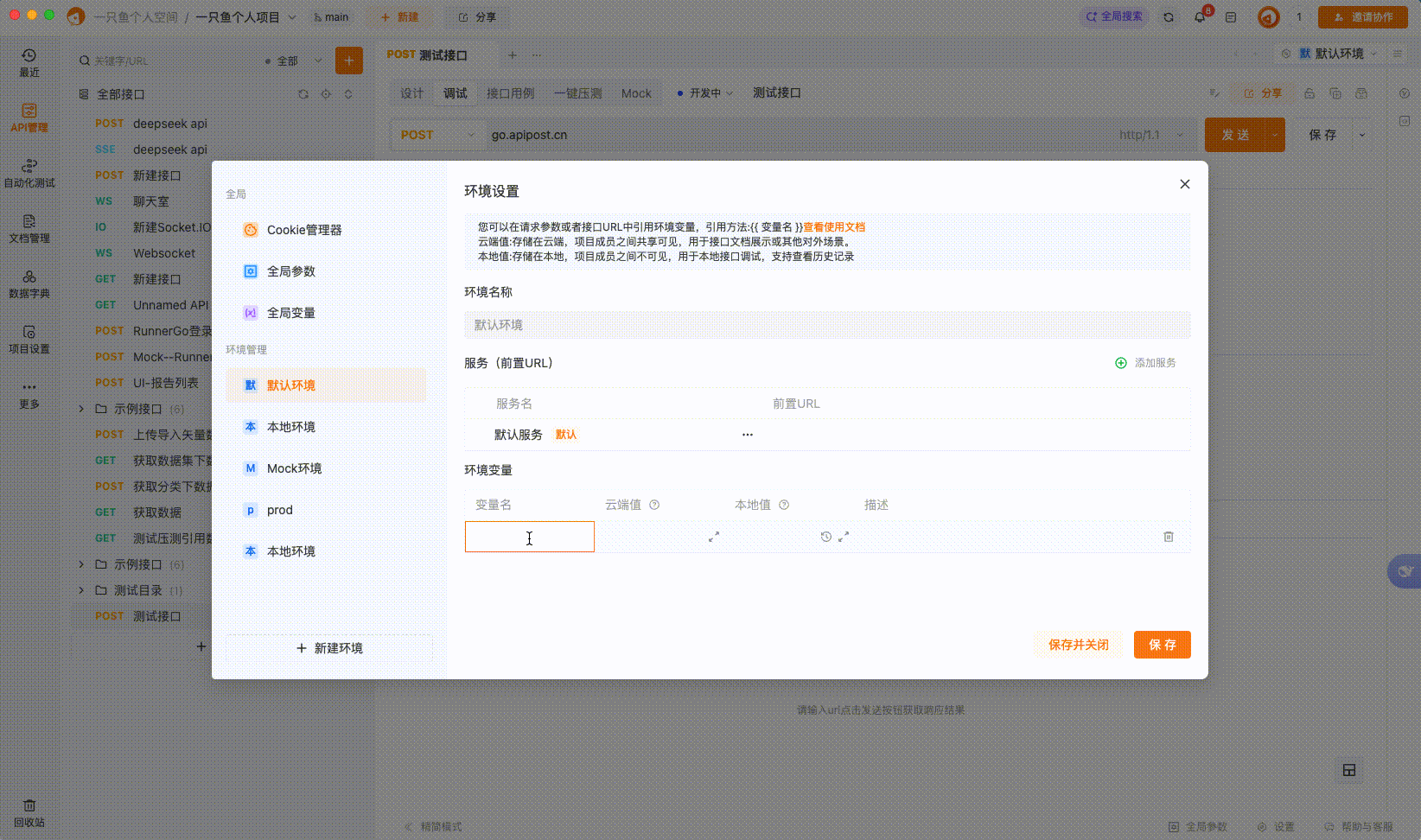The width and height of the screenshot is (1421, 840).
Task: Switch to the 设计 tab
Action: [411, 92]
